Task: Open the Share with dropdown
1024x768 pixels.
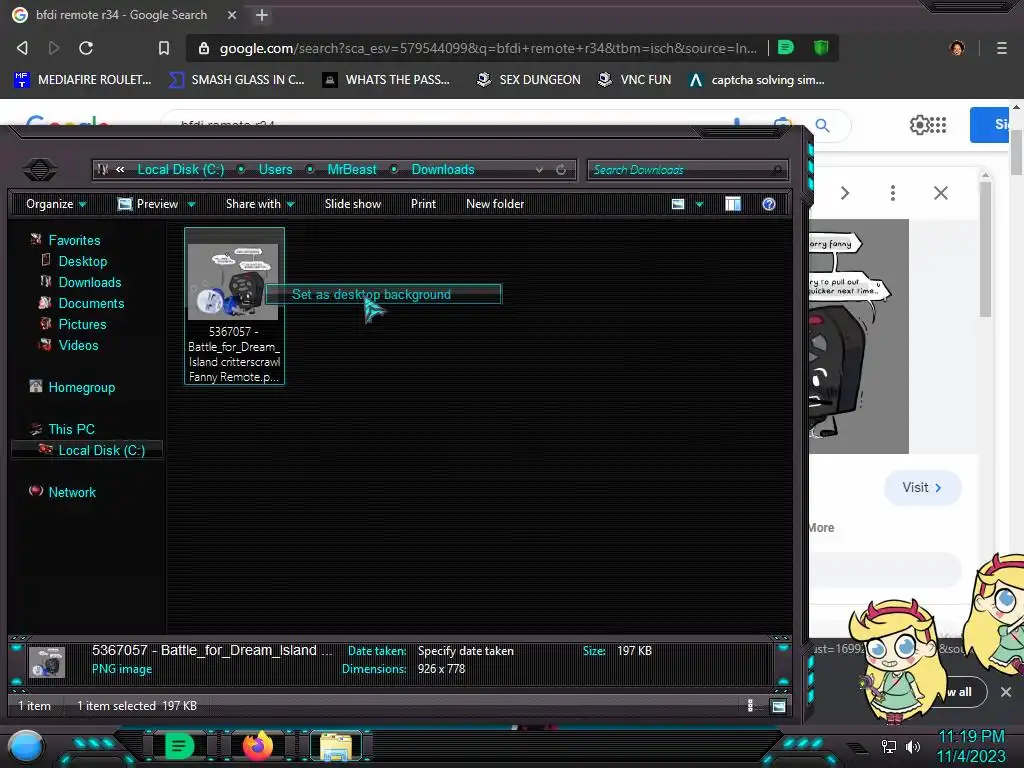Action: coord(260,204)
